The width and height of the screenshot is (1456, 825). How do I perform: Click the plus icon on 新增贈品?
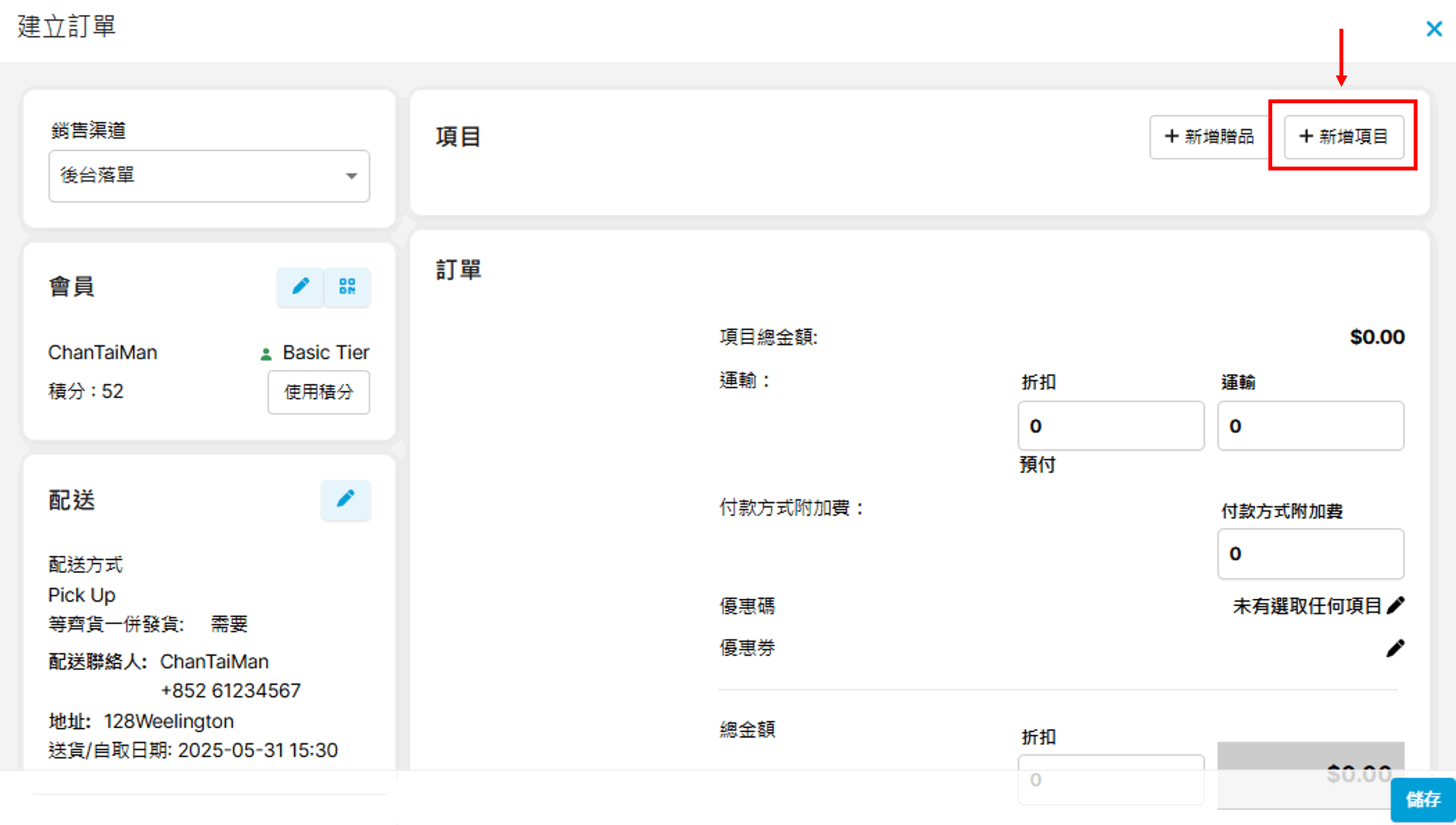click(x=1171, y=136)
